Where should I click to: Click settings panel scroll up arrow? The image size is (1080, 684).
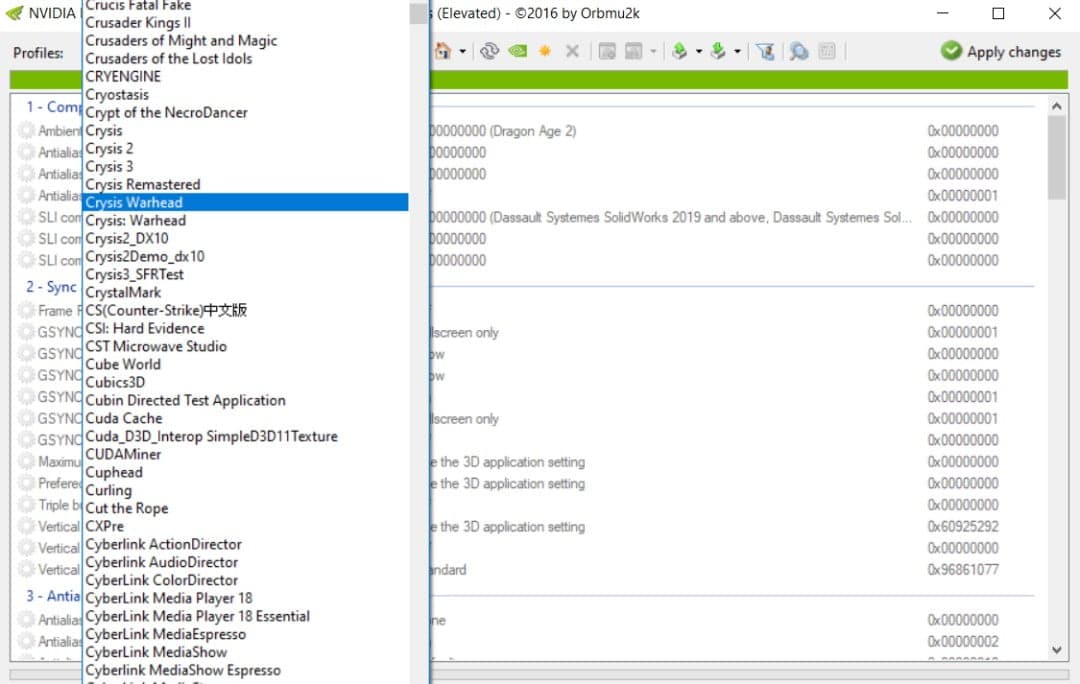tap(1057, 106)
